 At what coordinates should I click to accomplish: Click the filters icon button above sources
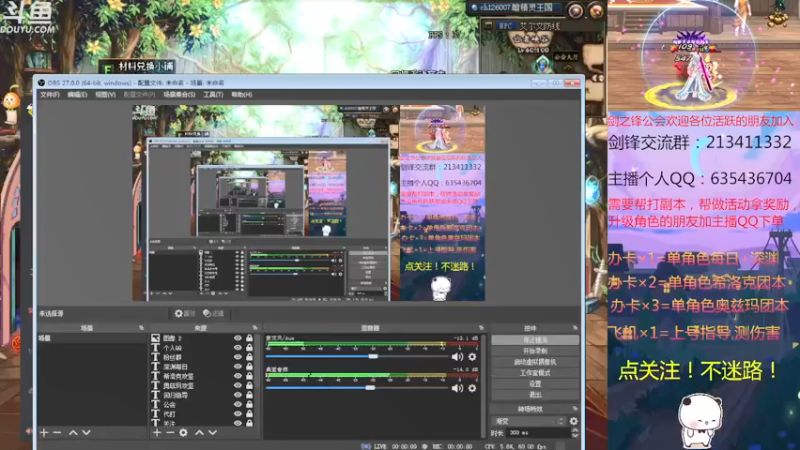[213, 313]
